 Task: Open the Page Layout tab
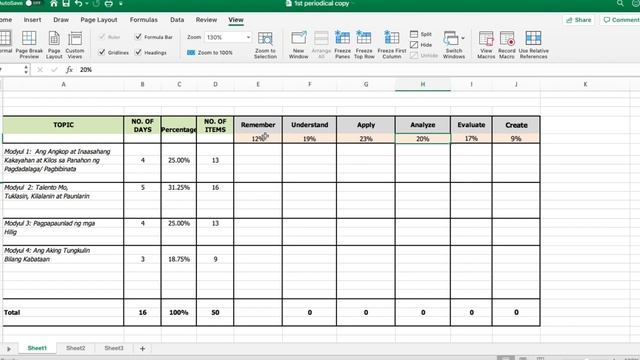(x=99, y=20)
